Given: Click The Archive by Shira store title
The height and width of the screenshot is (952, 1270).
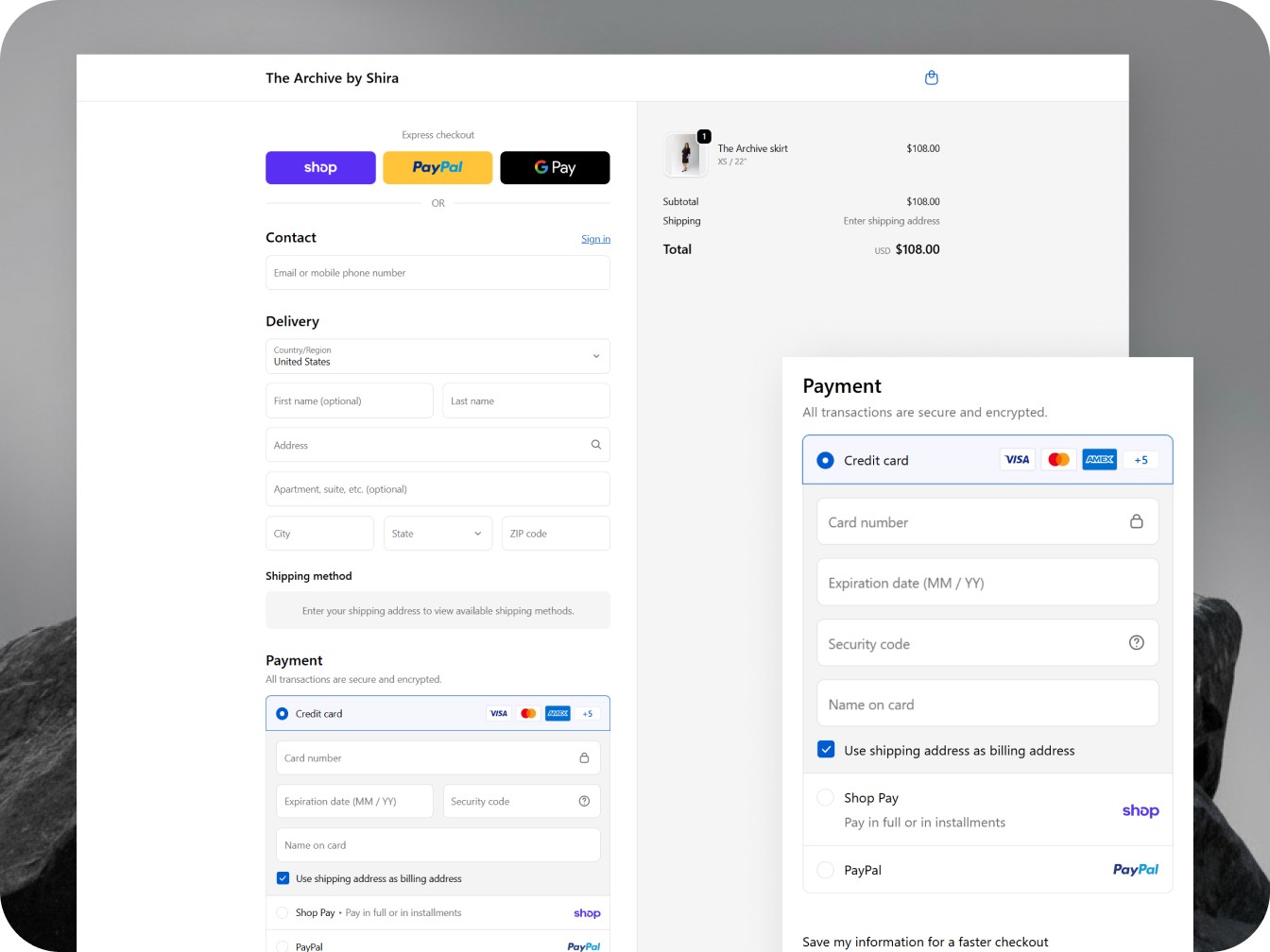Looking at the screenshot, I should [x=332, y=78].
